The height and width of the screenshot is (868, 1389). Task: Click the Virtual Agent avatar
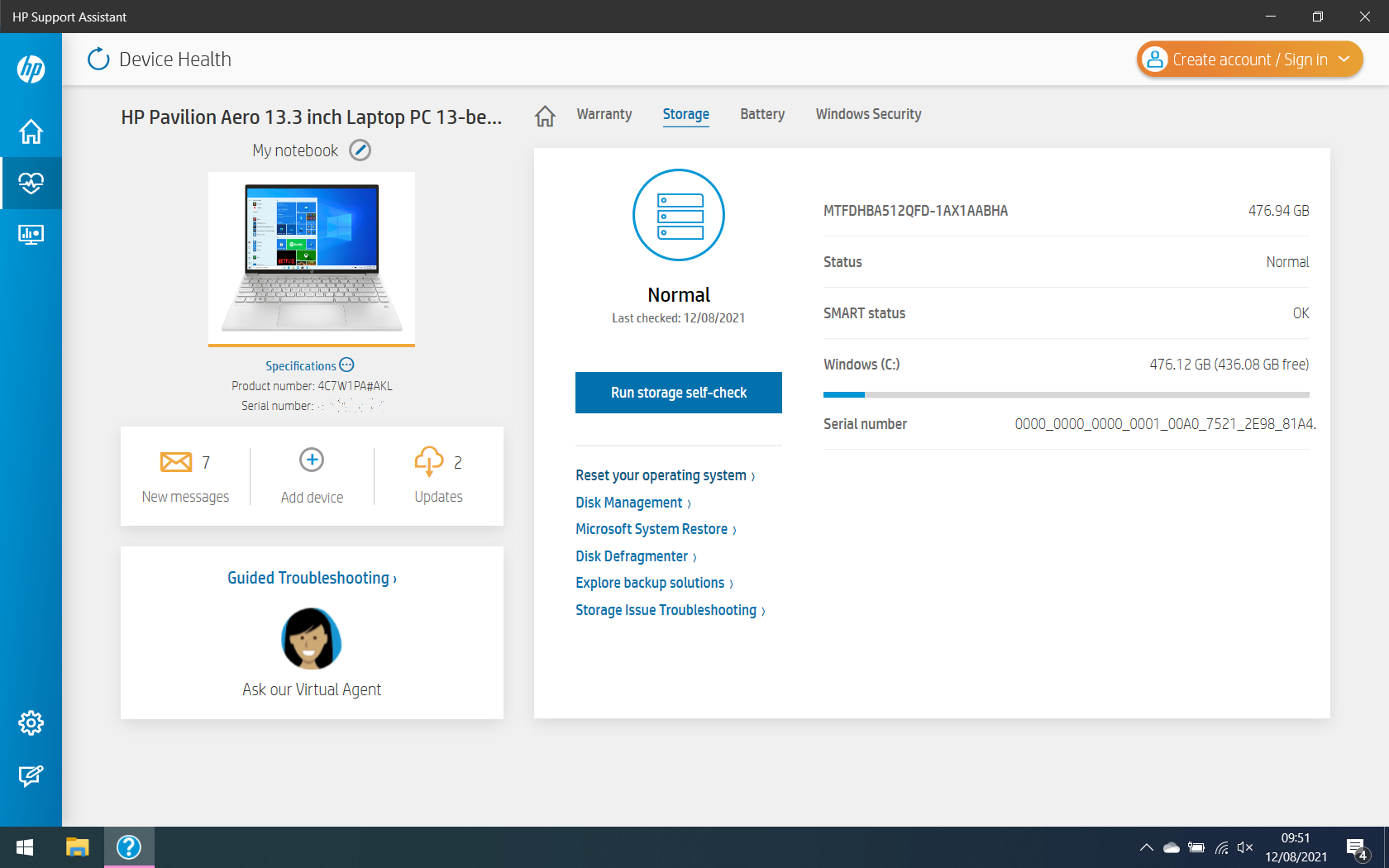pos(312,638)
